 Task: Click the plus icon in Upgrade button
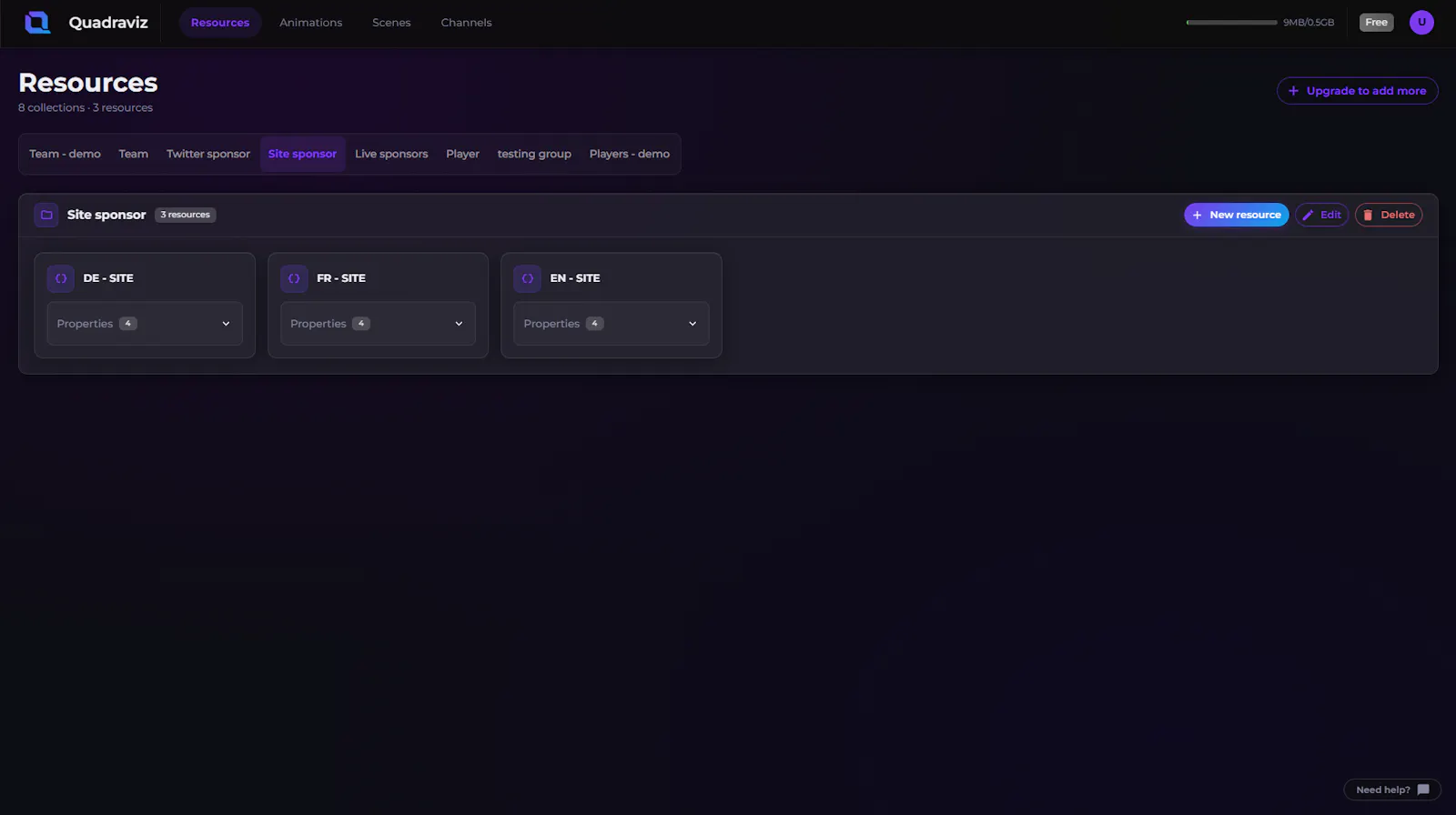tap(1293, 91)
